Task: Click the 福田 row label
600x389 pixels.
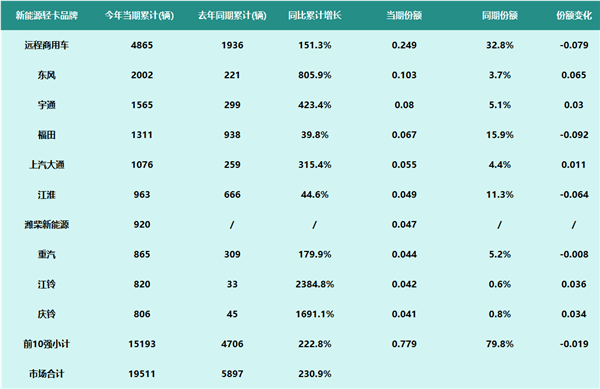Action: tap(47, 135)
